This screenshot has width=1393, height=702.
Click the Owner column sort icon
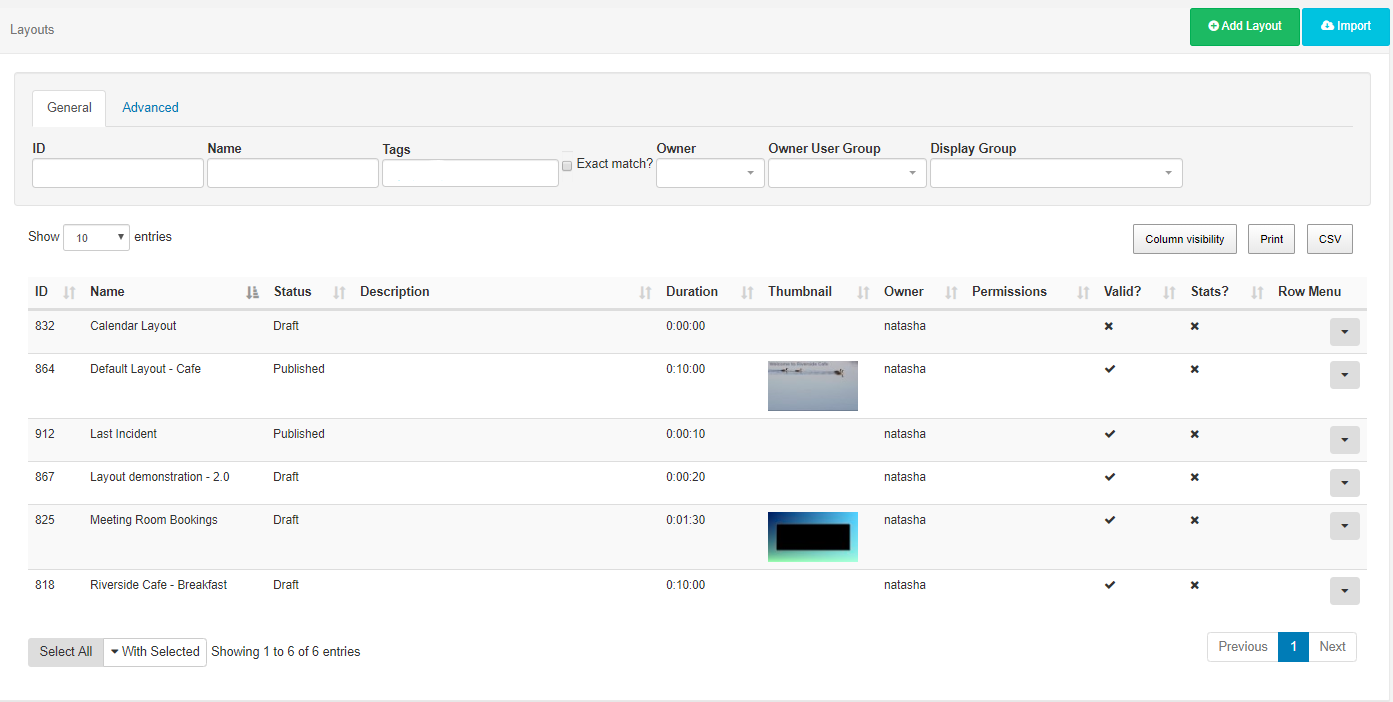pyautogui.click(x=951, y=292)
